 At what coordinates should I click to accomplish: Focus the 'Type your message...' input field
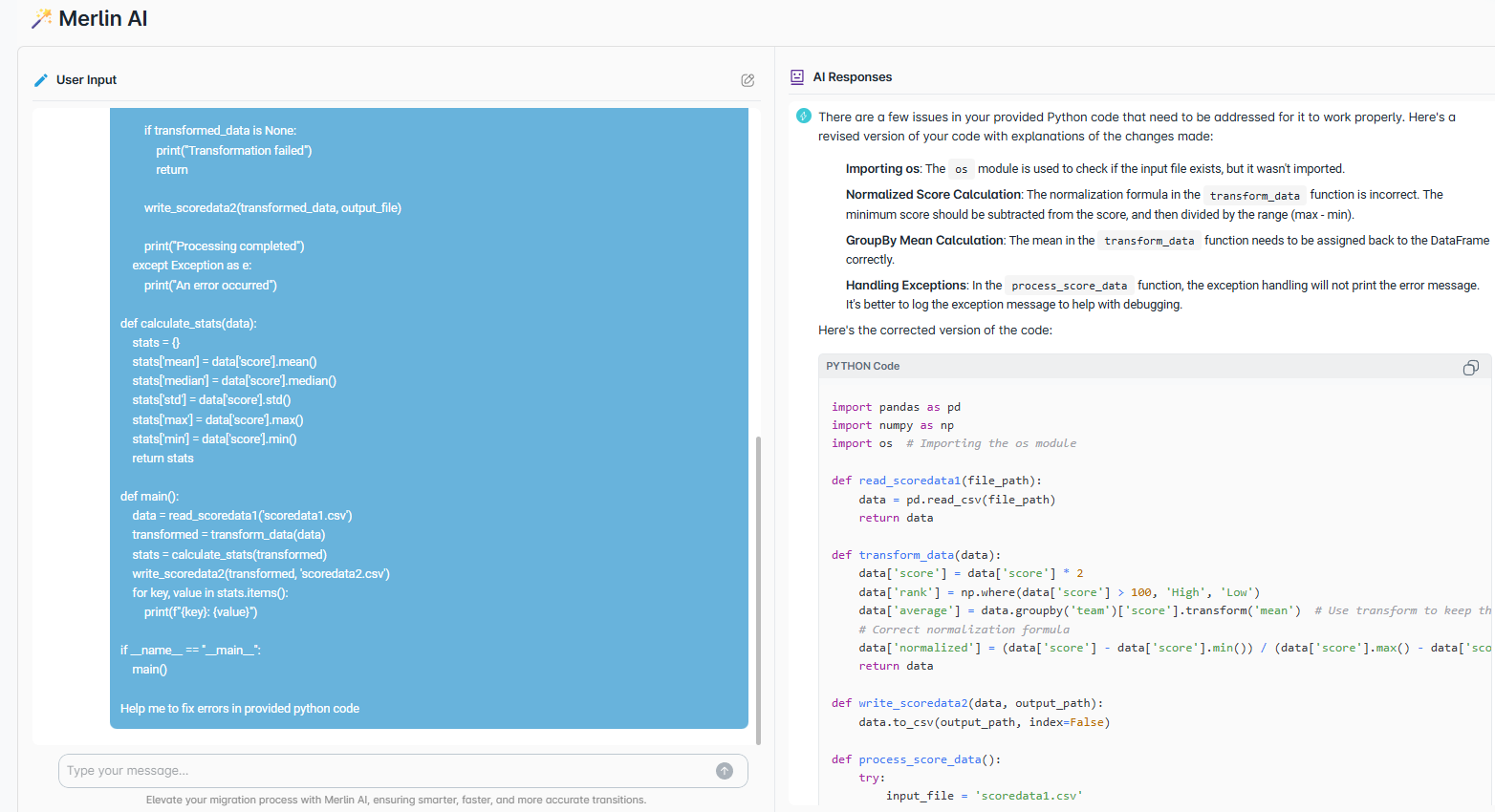pos(382,771)
